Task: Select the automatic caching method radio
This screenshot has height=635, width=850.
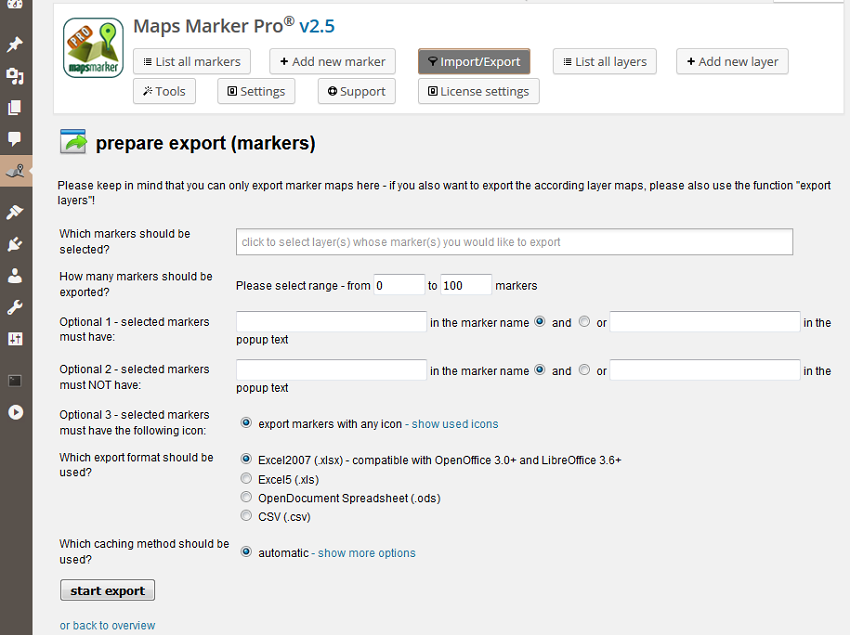Action: click(246, 551)
